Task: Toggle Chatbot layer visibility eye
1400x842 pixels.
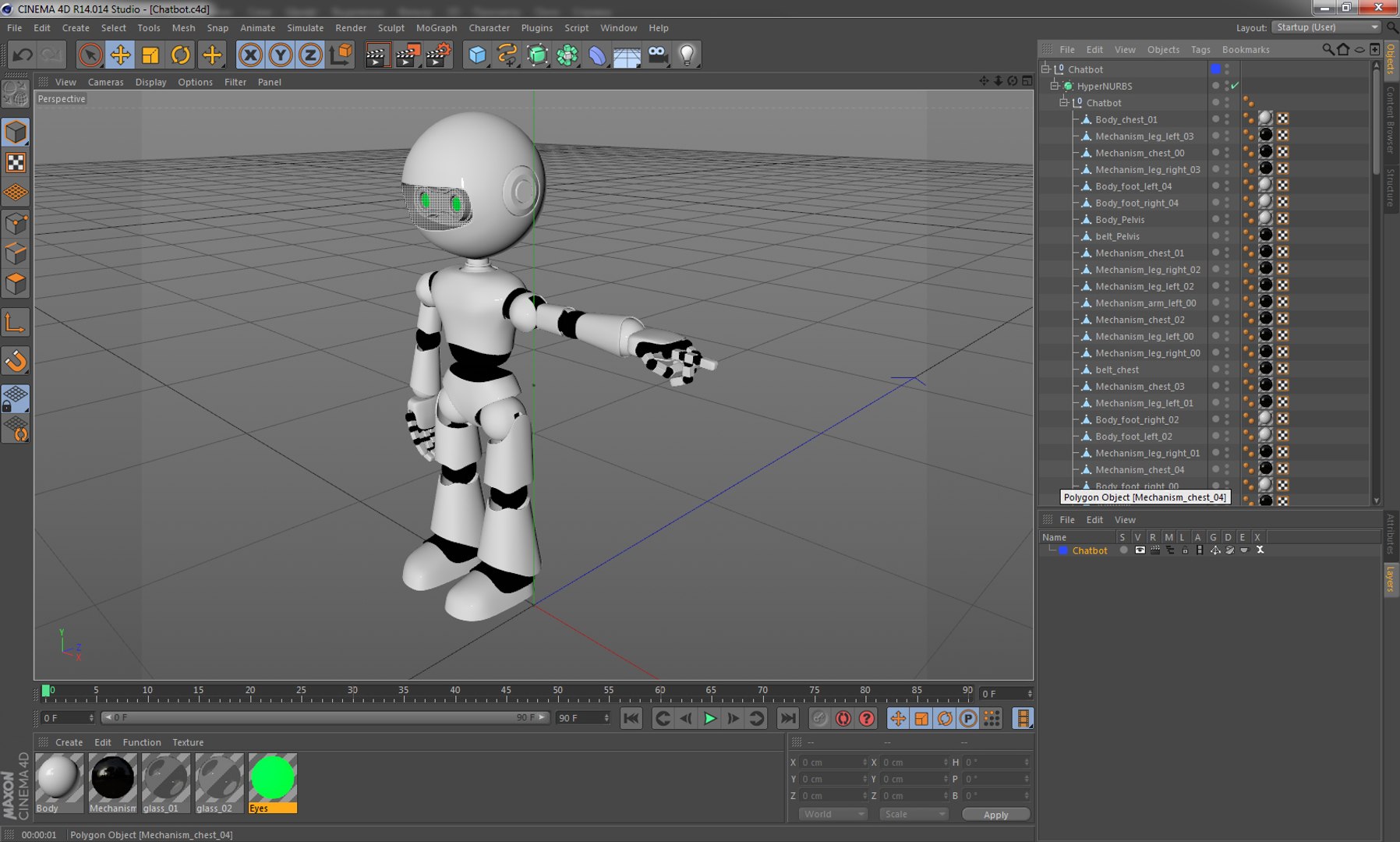Action: click(x=1140, y=550)
